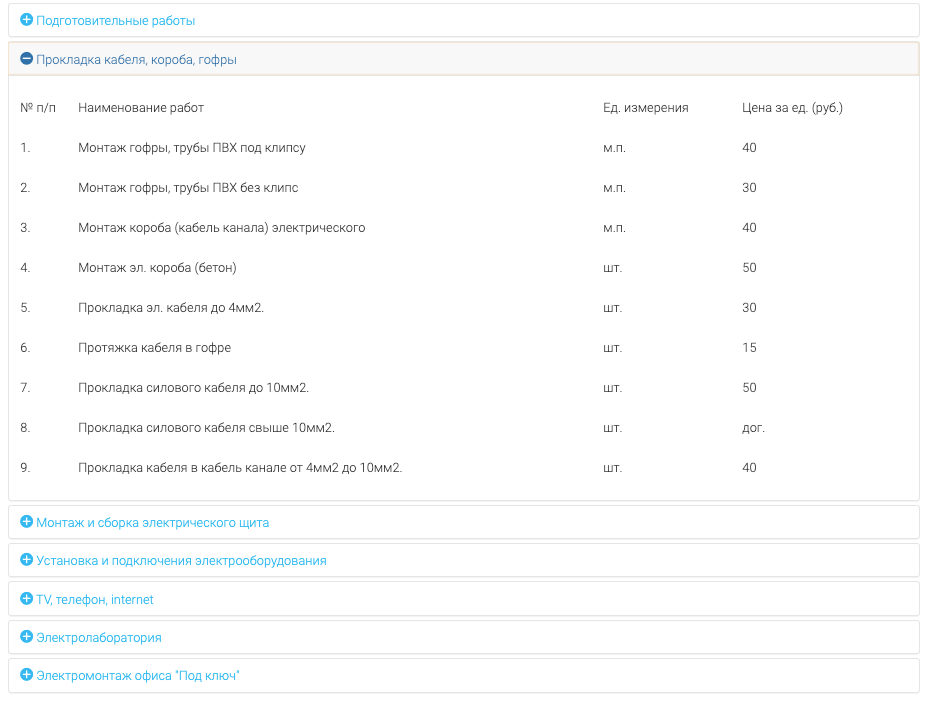
Task: Click plus icon beside TV, телефон, internet
Action: 27,599
